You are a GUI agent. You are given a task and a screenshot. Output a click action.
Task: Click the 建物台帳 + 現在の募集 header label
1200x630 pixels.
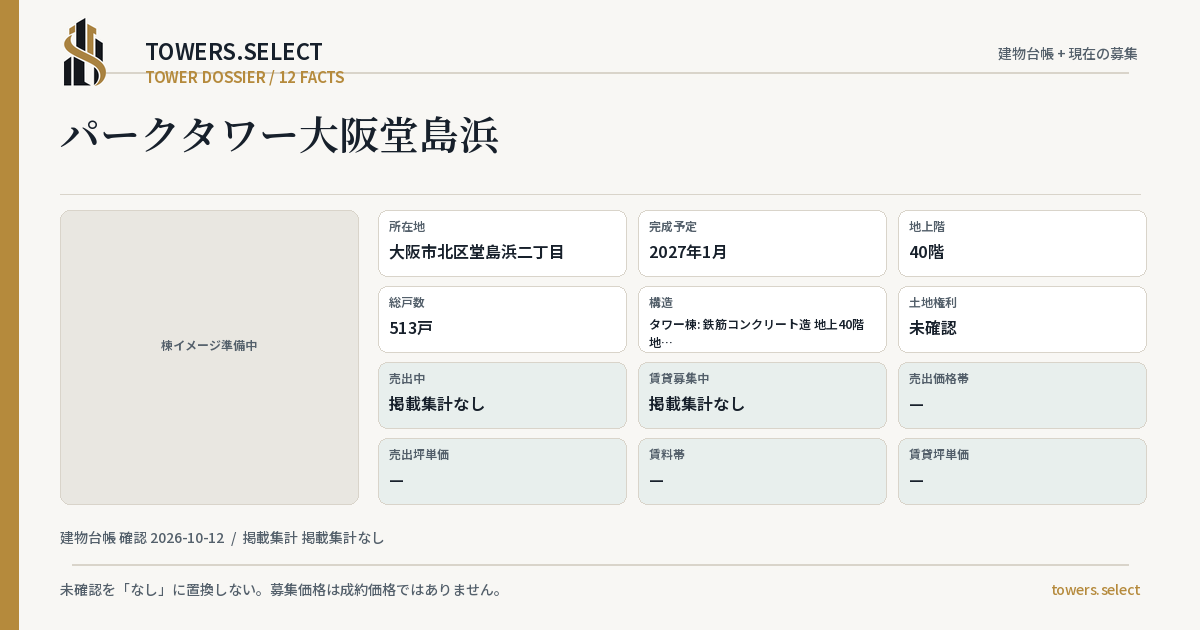tap(1068, 54)
